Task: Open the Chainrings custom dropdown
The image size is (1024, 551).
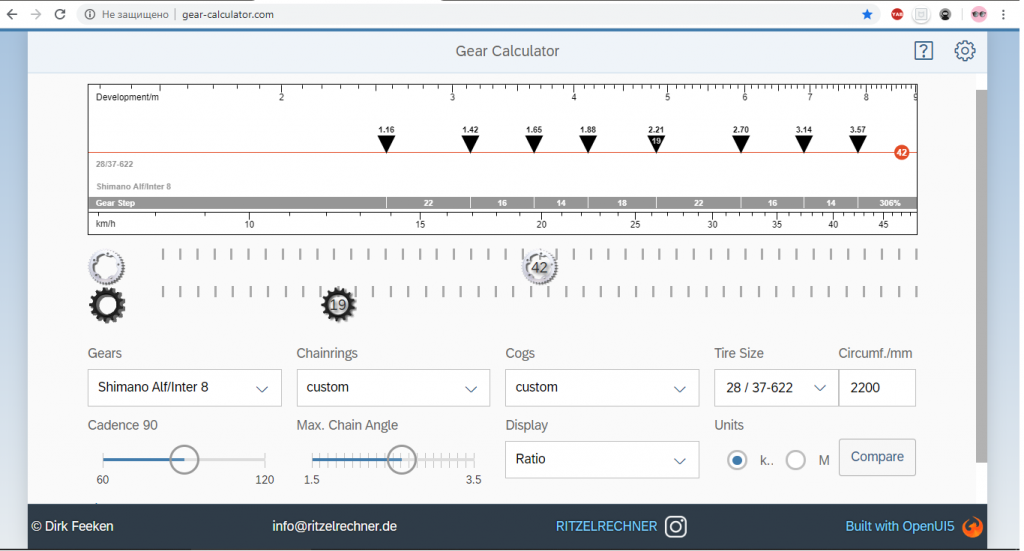Action: tap(393, 388)
